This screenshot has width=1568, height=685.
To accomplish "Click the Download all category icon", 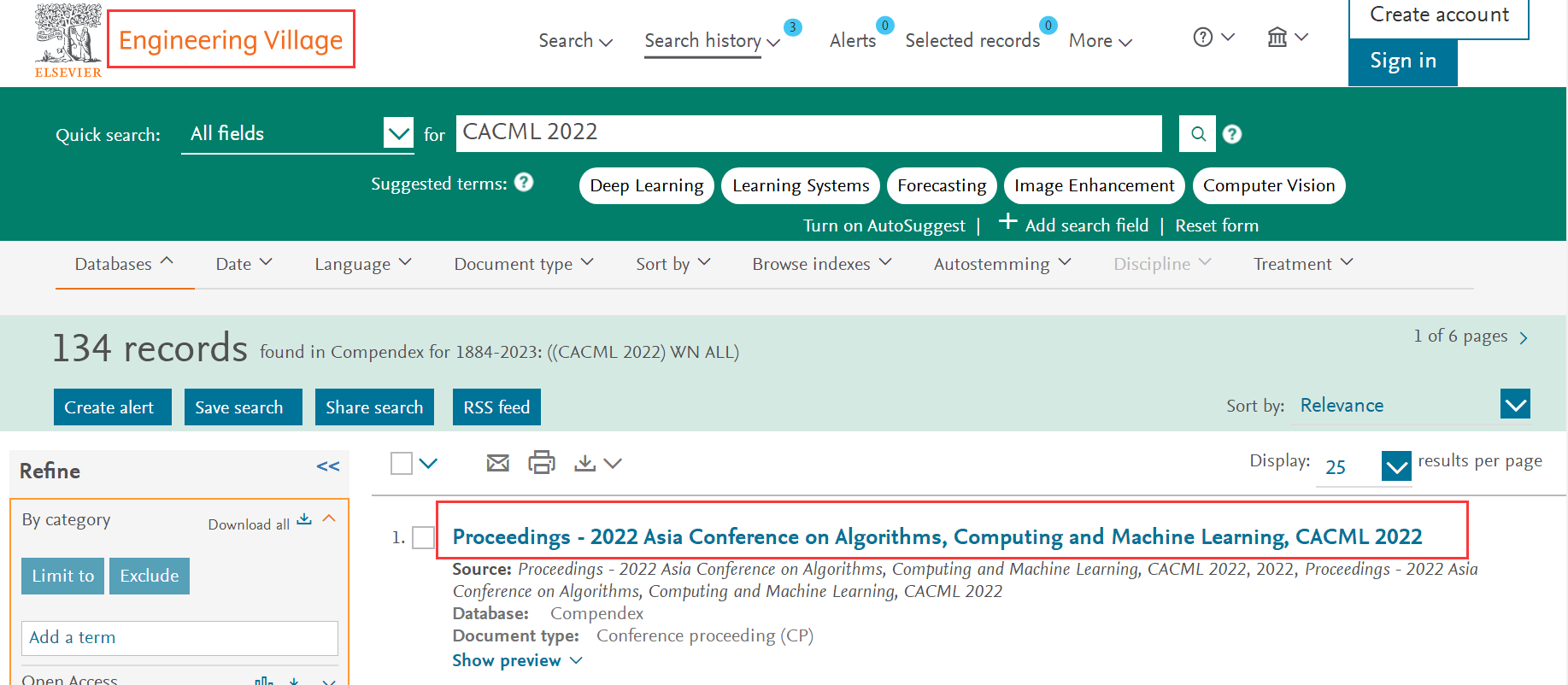I will point(304,520).
